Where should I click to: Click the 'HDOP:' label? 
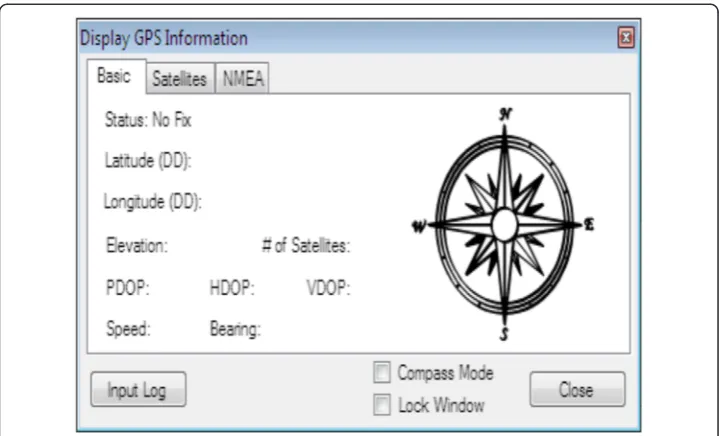(x=232, y=288)
